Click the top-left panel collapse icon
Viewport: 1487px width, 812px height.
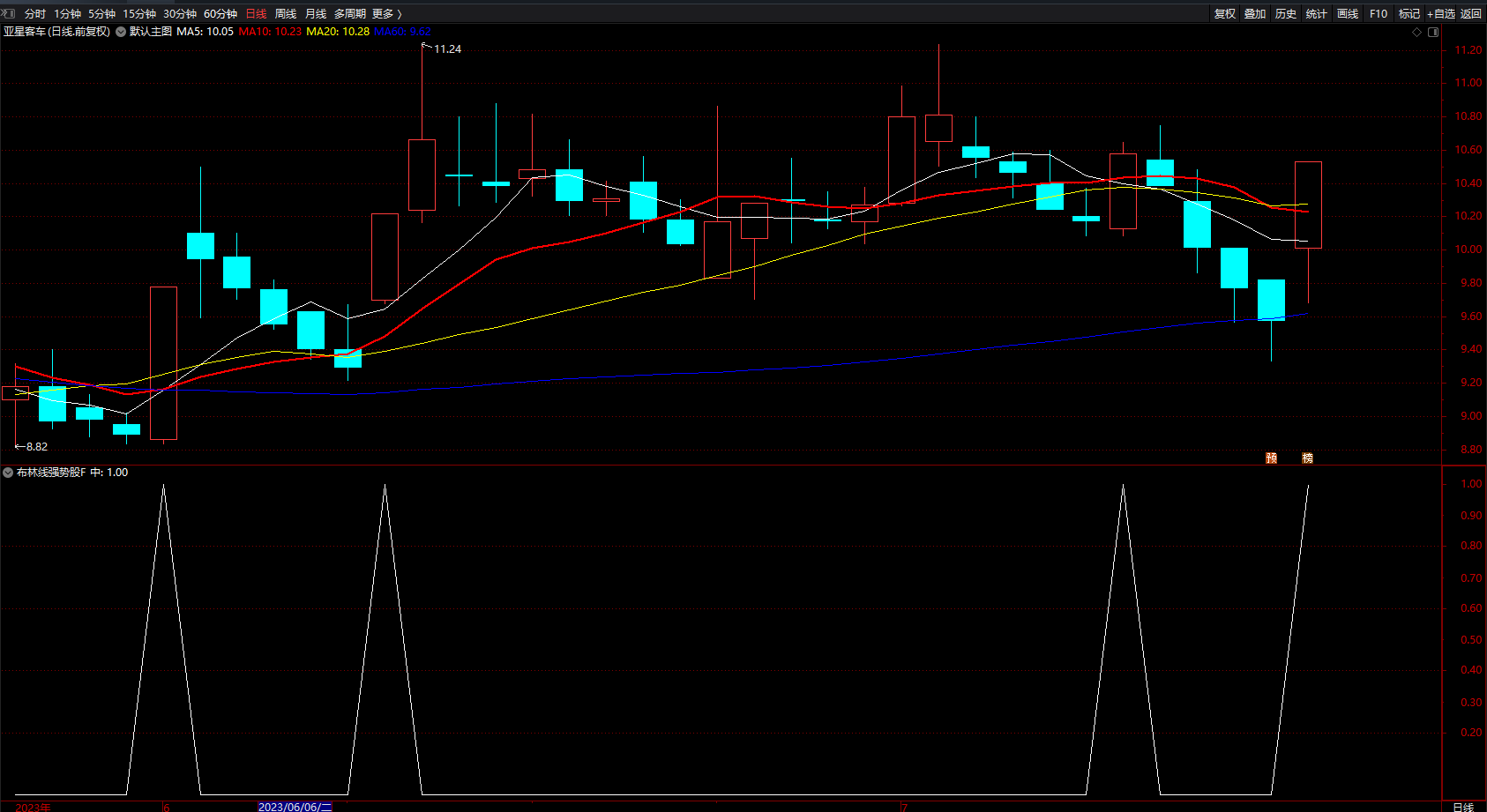(9, 13)
